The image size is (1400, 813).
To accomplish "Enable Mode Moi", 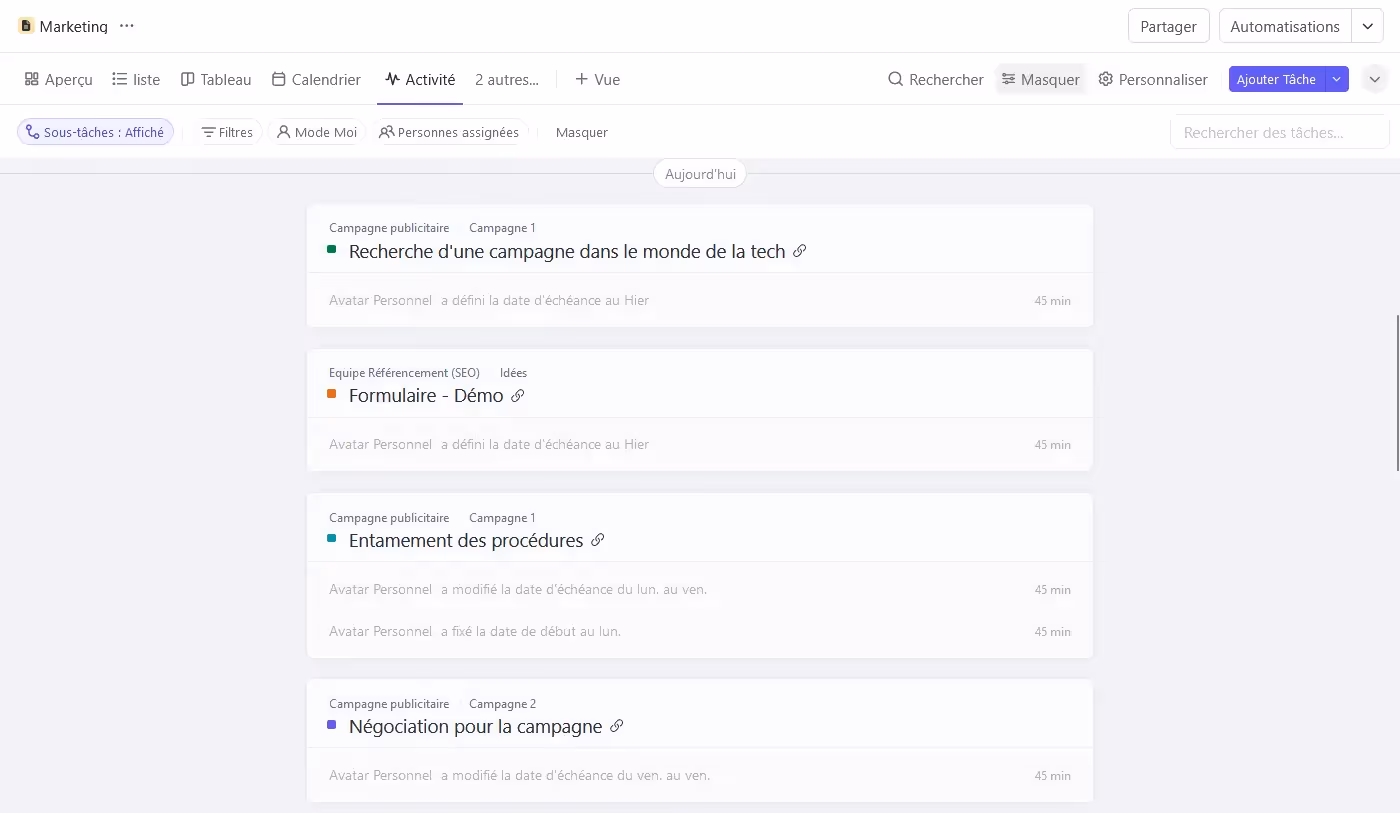I will [316, 131].
